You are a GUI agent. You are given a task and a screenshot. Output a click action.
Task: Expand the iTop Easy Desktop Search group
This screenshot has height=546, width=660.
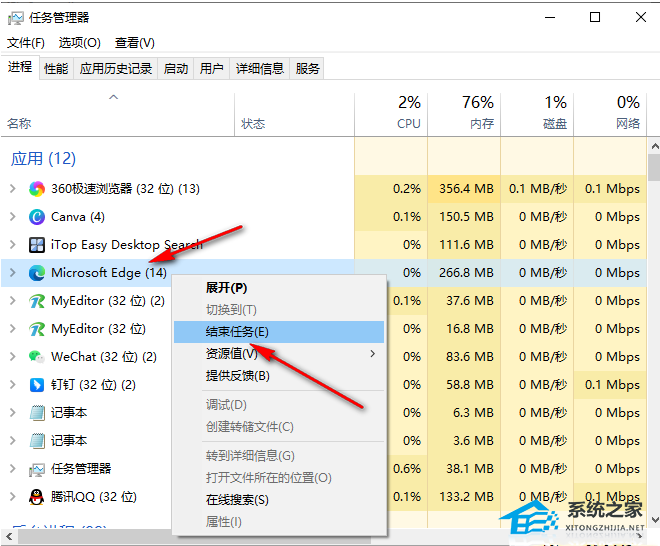(x=13, y=245)
